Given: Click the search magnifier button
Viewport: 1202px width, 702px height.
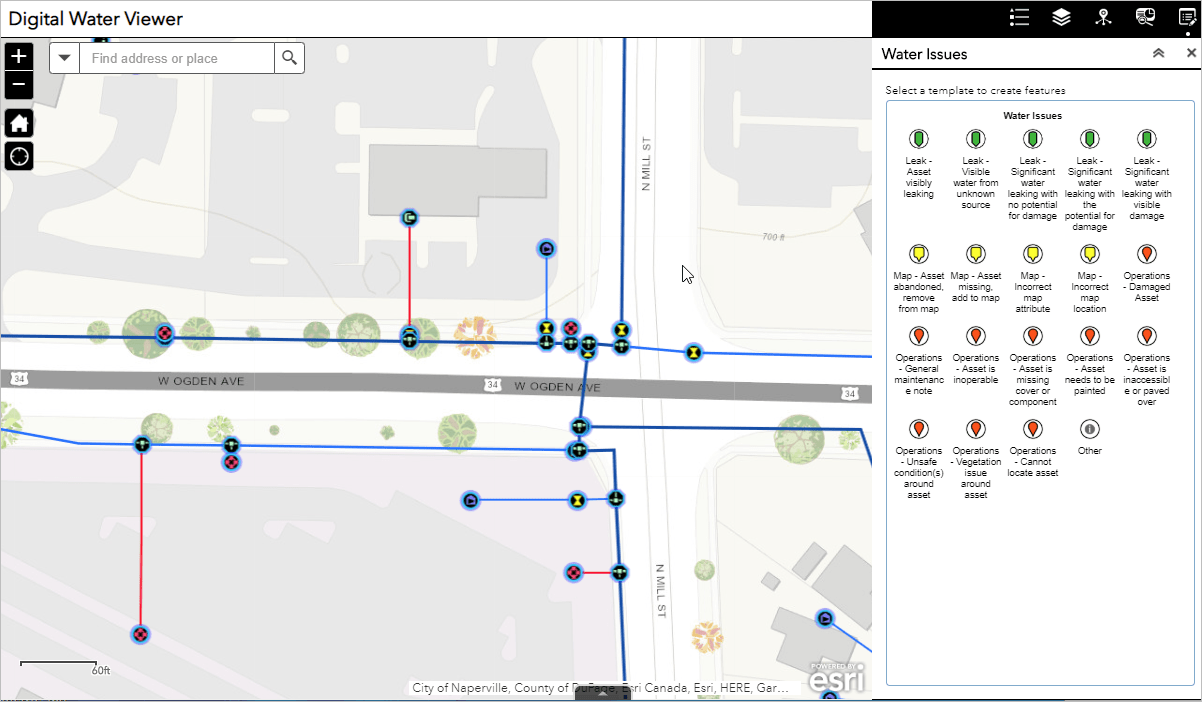Looking at the screenshot, I should point(289,58).
